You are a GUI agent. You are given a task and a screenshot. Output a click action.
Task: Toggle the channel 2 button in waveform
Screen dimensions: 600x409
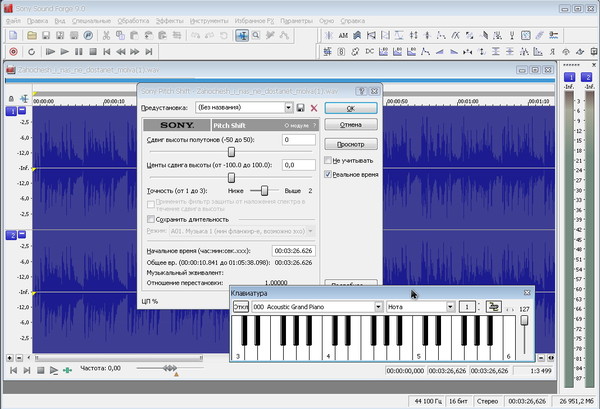11,235
